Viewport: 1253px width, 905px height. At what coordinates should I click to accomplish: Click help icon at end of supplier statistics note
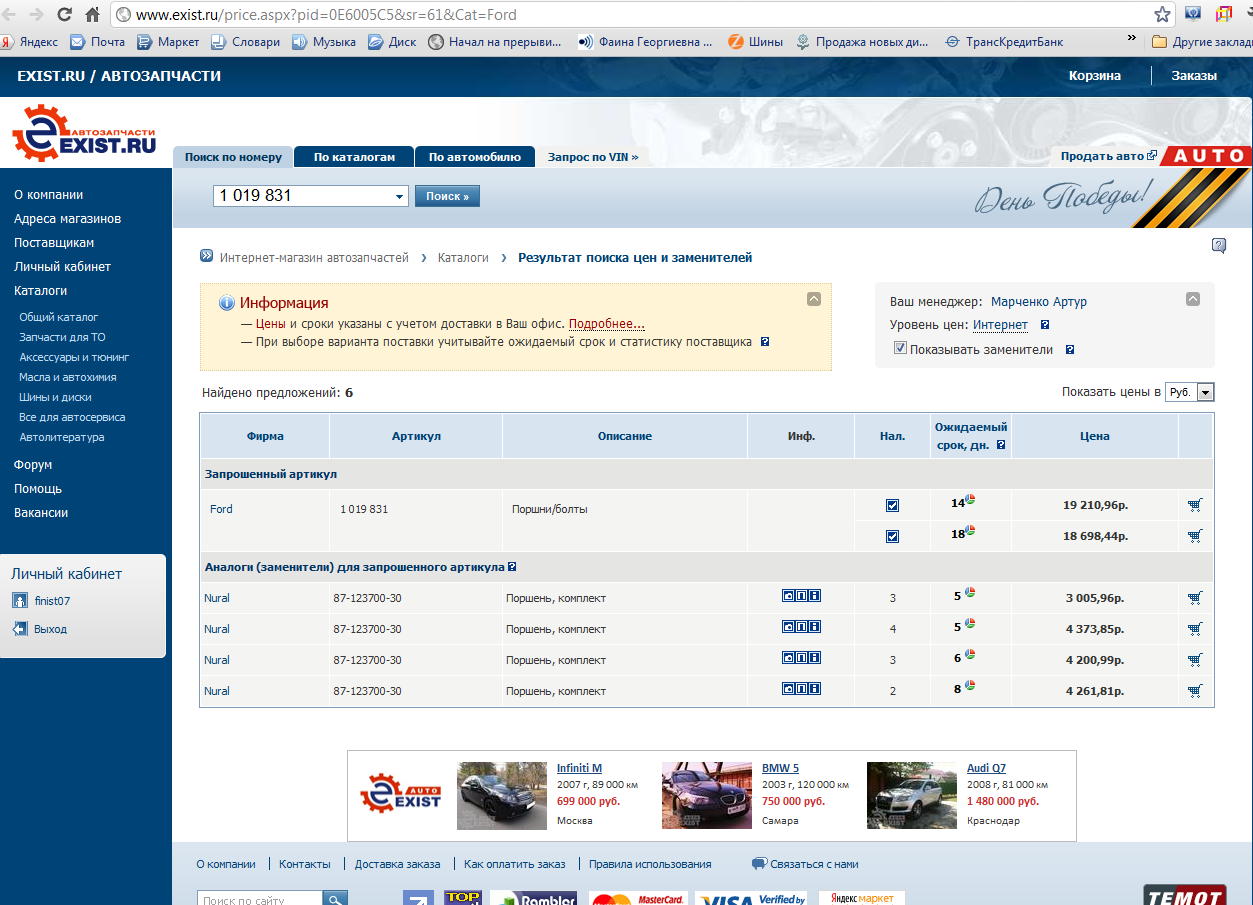[x=765, y=342]
